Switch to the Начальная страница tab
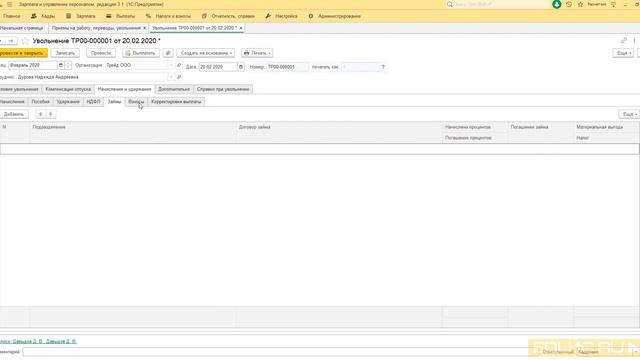 [22, 28]
